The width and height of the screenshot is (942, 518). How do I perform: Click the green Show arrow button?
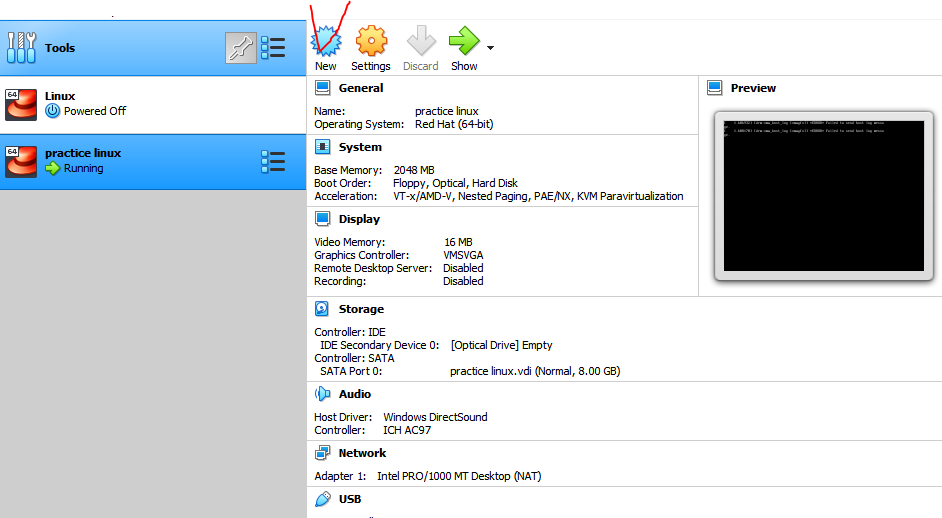464,41
